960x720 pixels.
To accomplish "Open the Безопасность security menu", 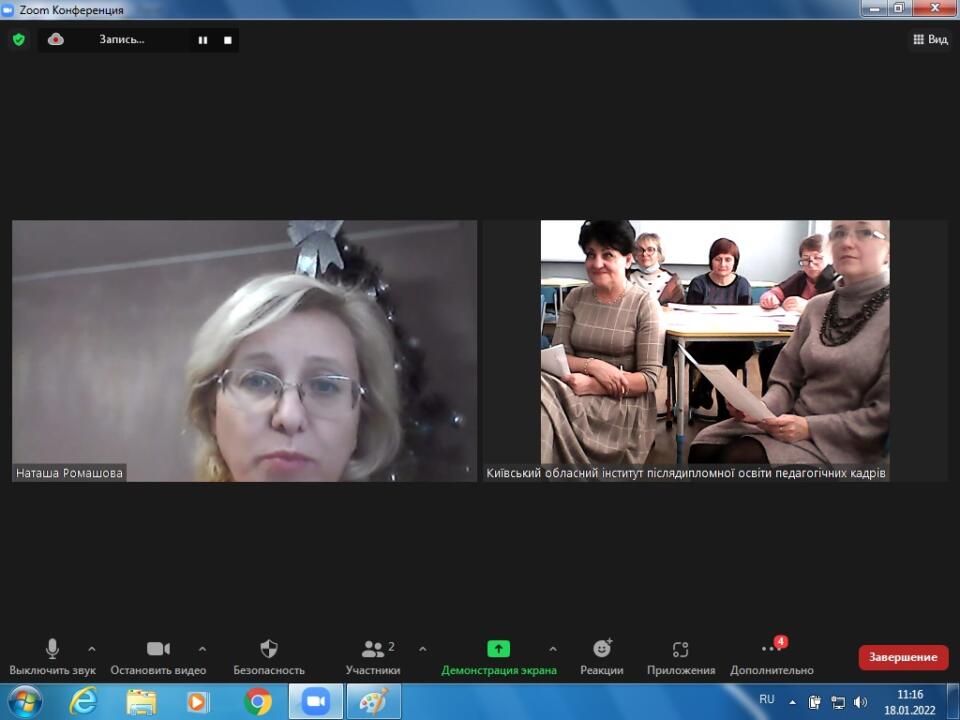I will (269, 657).
